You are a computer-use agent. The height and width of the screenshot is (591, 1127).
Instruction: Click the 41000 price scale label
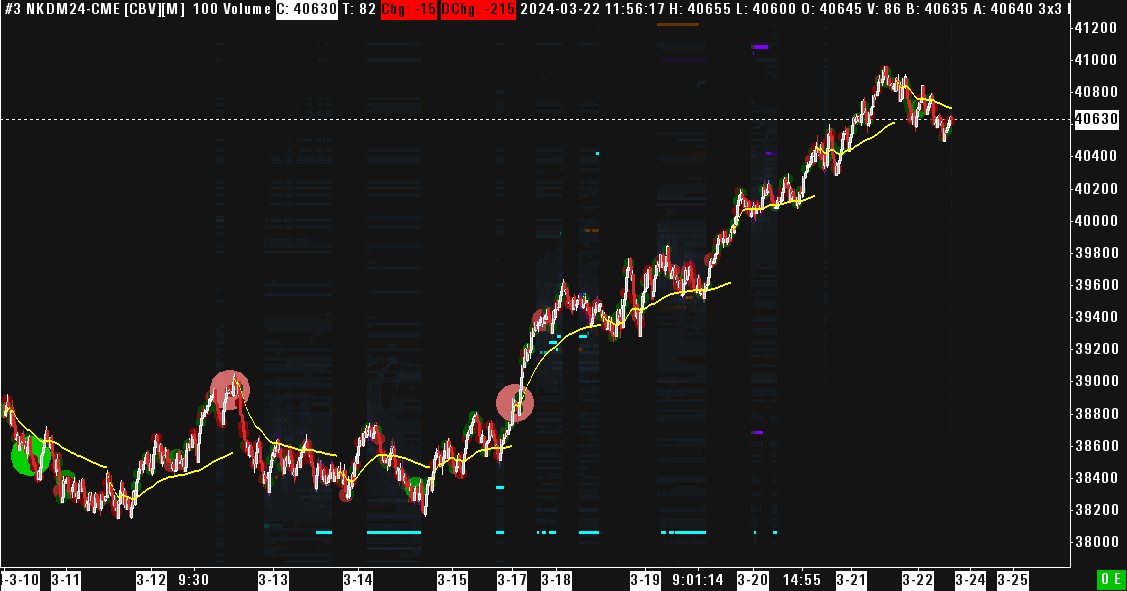tap(1095, 60)
